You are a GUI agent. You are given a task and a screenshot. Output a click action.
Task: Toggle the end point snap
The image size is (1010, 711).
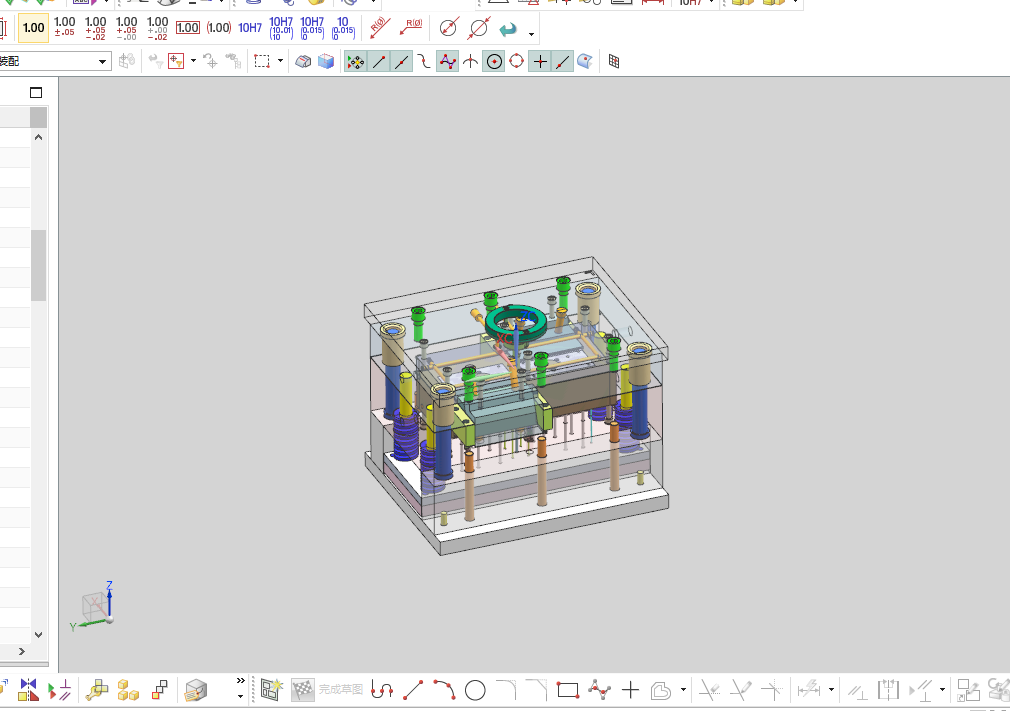pyautogui.click(x=379, y=61)
